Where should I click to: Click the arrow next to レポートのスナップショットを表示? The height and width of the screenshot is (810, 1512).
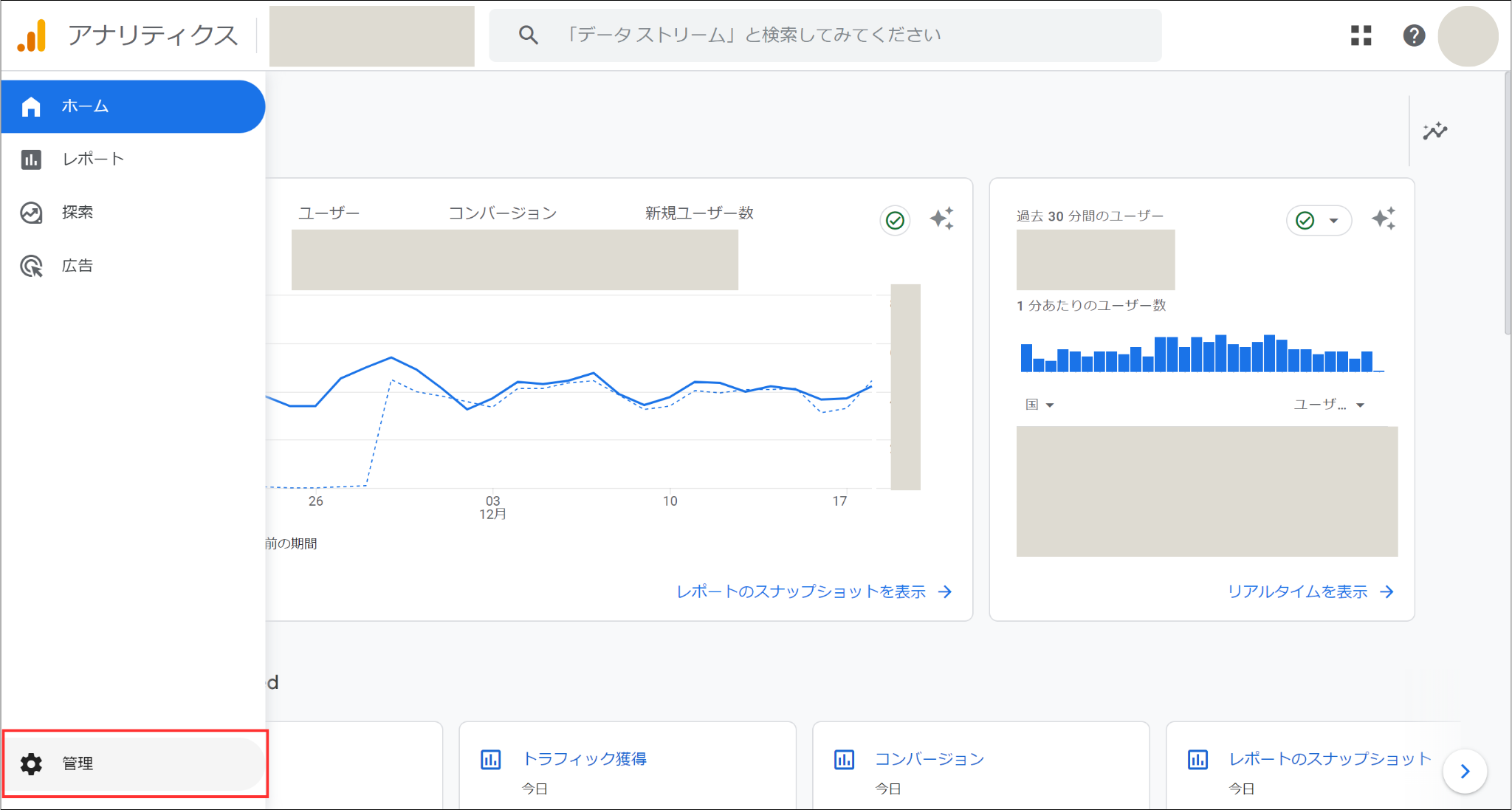pos(945,591)
